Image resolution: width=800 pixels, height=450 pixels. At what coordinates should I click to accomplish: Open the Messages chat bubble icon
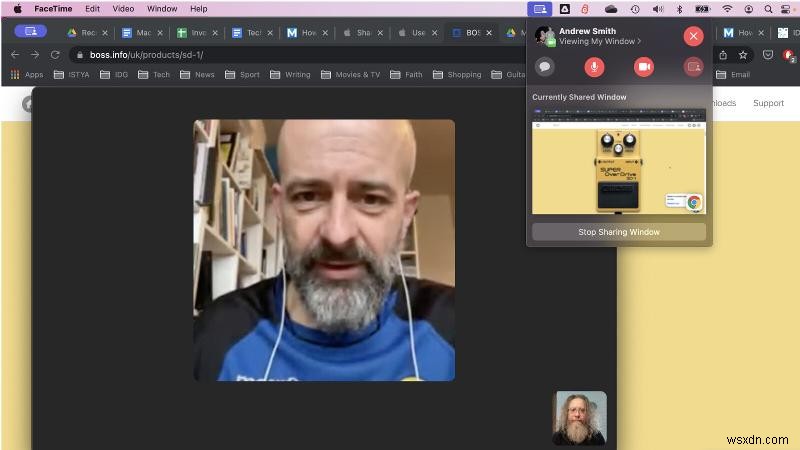point(545,67)
